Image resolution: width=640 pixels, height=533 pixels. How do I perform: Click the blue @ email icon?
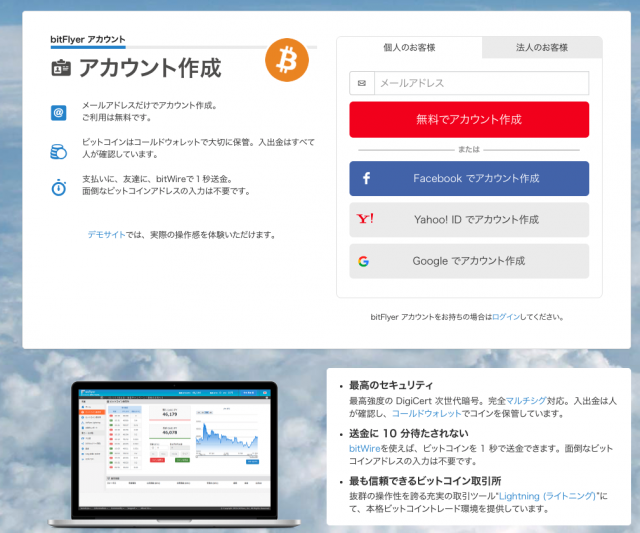click(x=58, y=113)
